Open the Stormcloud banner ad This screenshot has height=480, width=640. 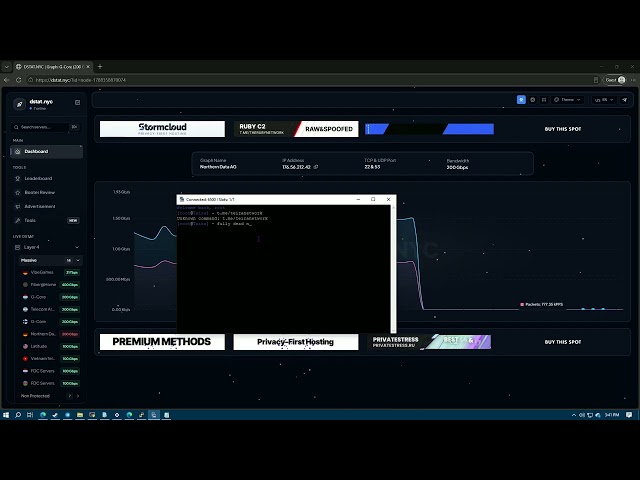point(162,129)
